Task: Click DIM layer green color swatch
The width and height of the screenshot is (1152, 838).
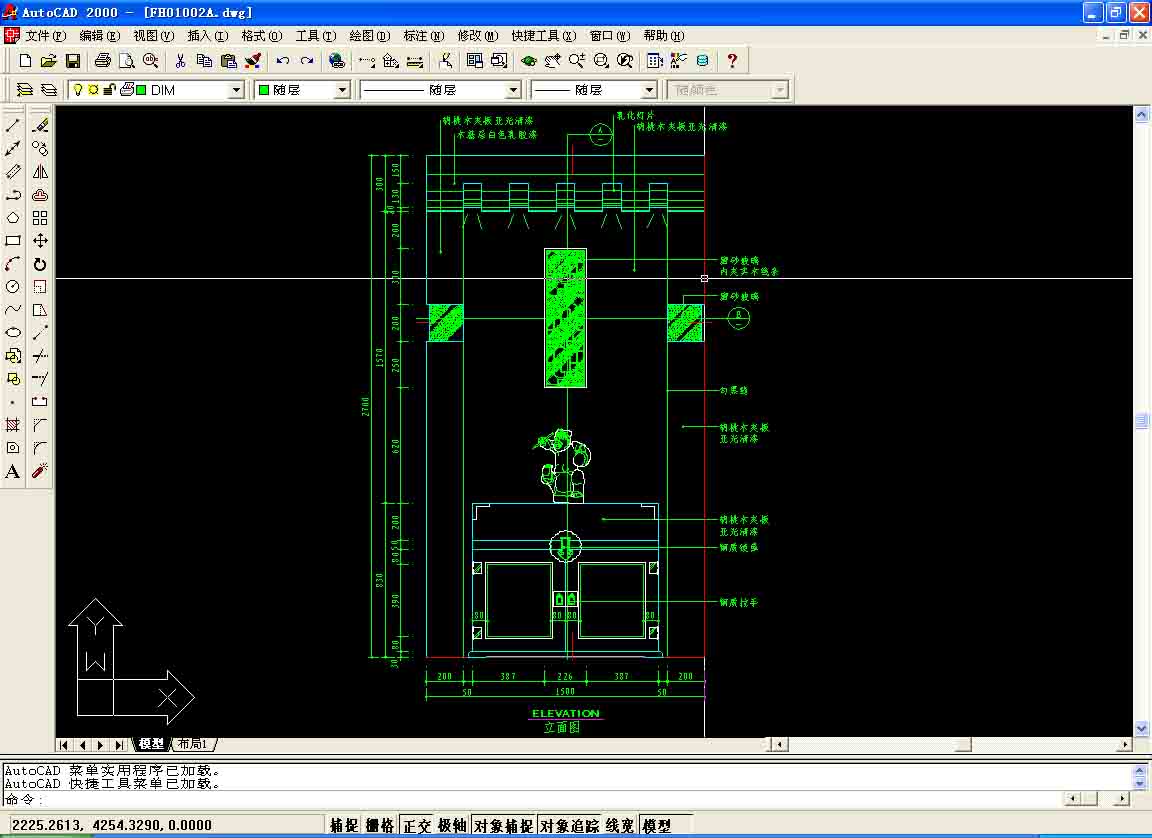Action: (140, 90)
